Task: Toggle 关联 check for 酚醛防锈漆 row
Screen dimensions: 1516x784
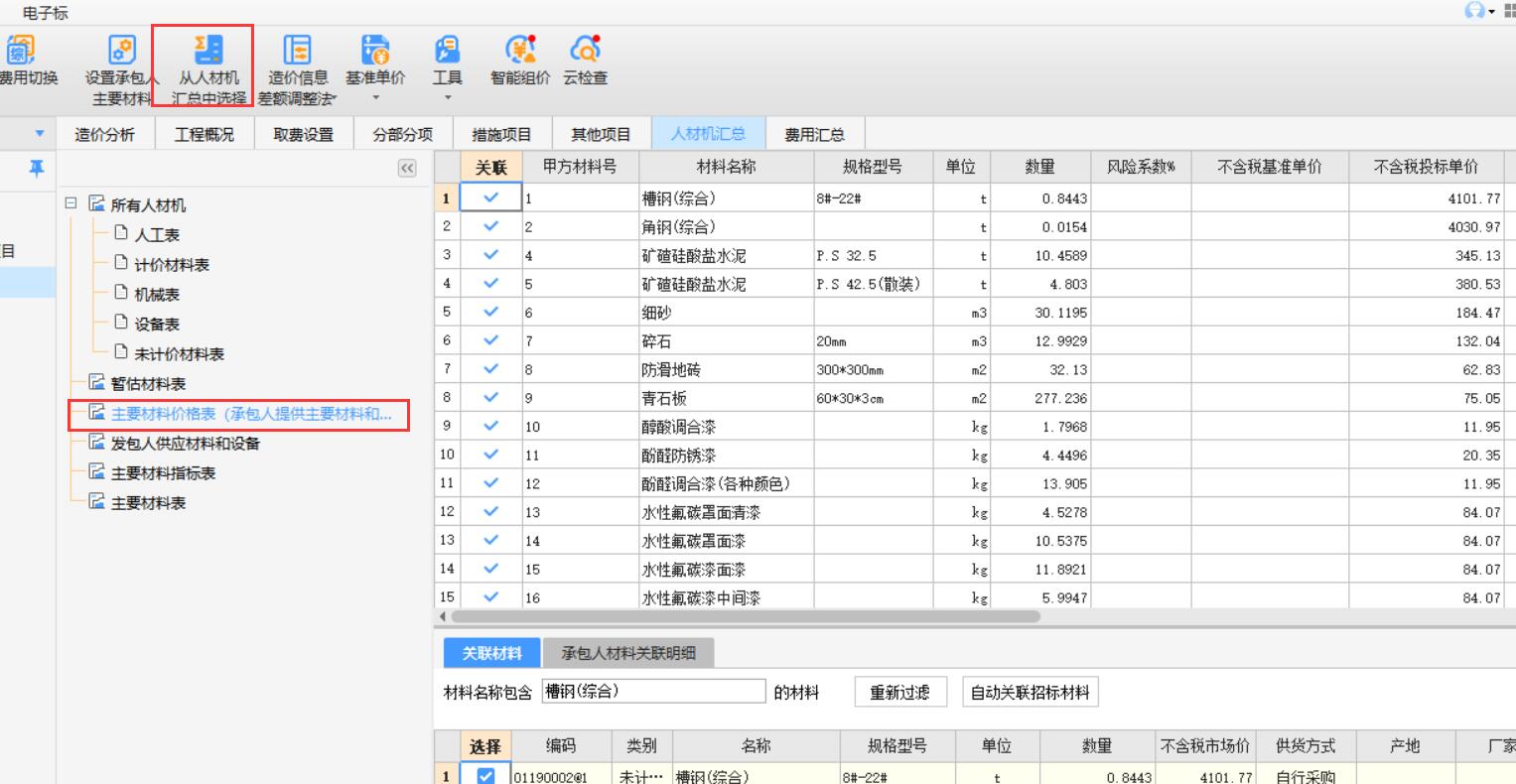Action: (491, 455)
